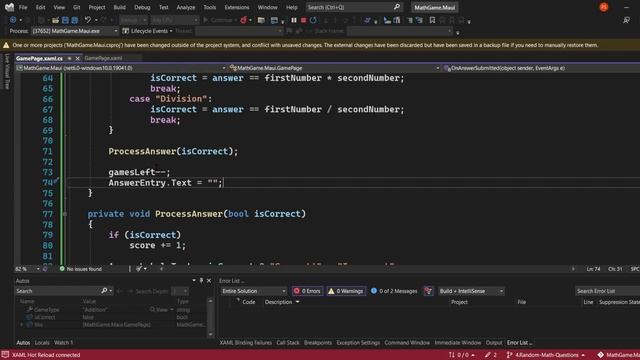Click the Ln: 74 status indicator
Viewport: 640px width, 360px height.
593,269
